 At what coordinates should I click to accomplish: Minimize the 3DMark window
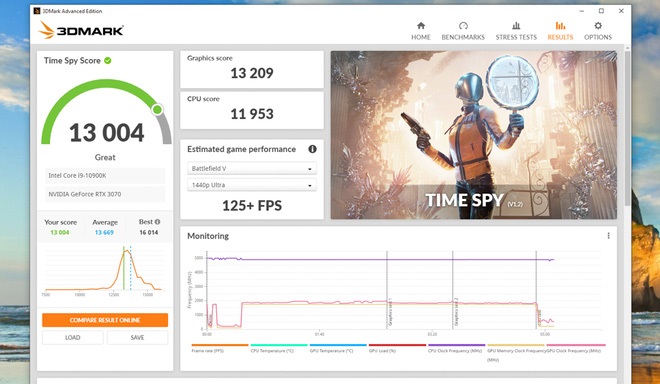pyautogui.click(x=582, y=11)
